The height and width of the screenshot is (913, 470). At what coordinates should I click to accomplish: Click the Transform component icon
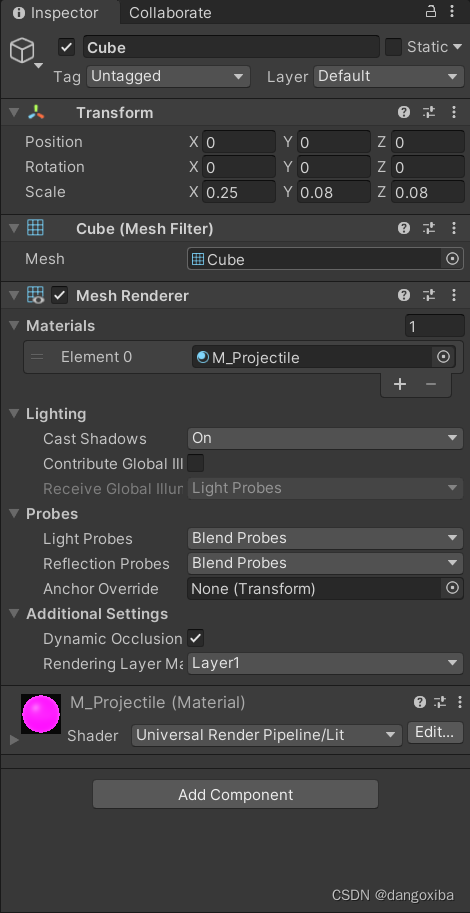coord(36,113)
